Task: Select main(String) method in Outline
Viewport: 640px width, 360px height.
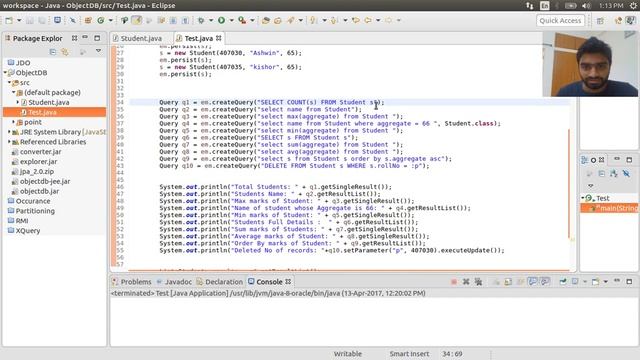Action: pyautogui.click(x=610, y=208)
